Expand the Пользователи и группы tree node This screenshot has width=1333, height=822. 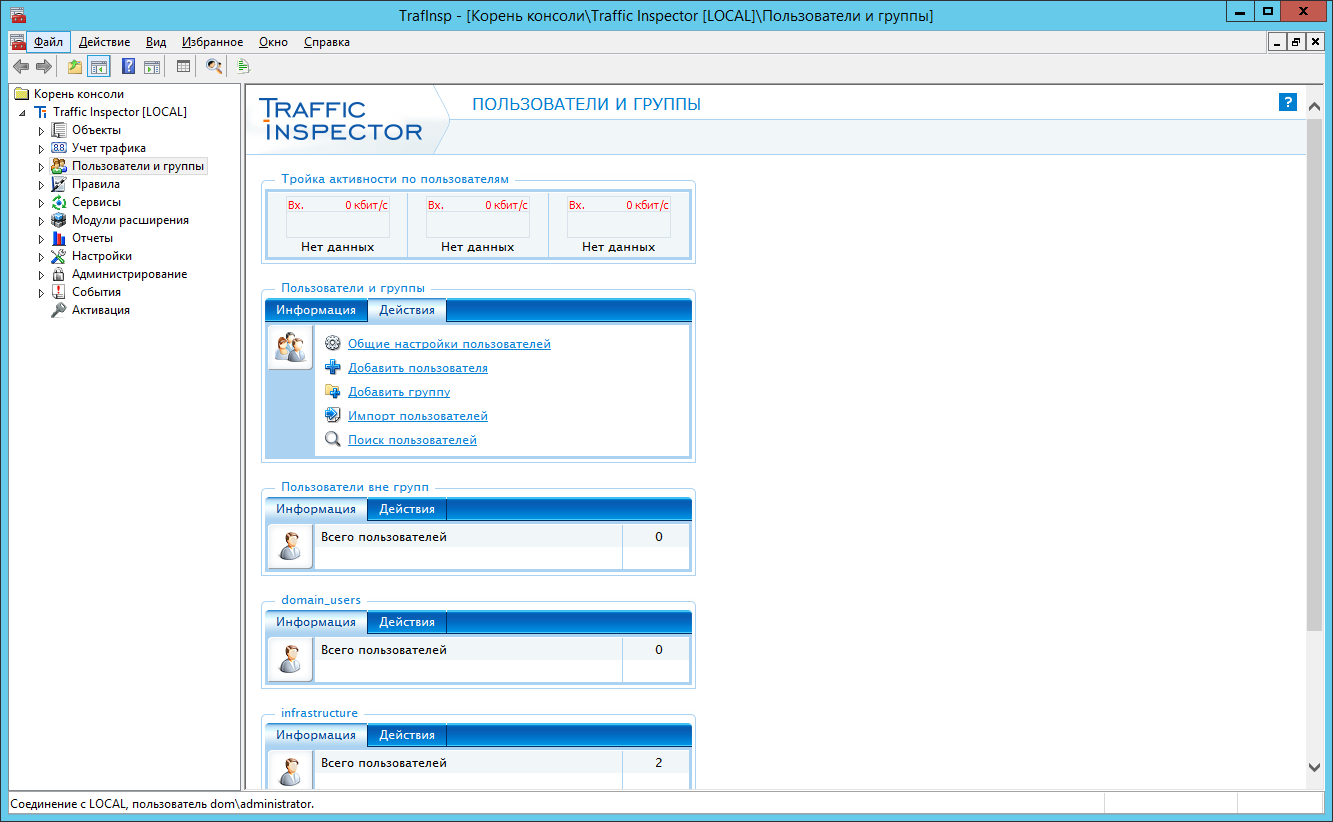point(41,166)
